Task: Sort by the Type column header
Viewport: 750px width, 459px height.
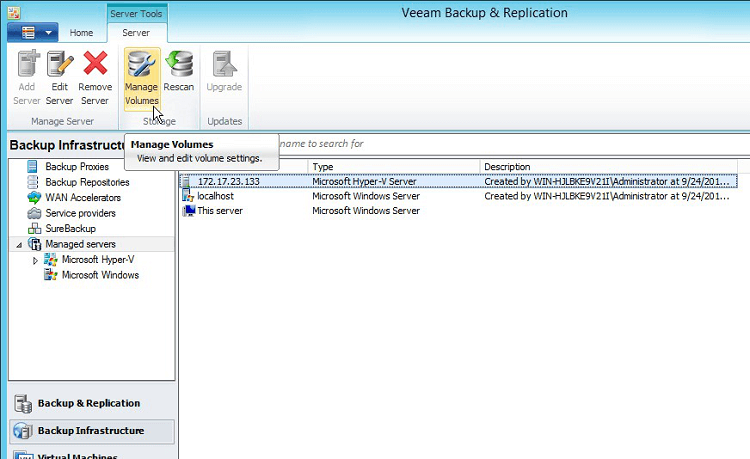Action: click(x=394, y=166)
